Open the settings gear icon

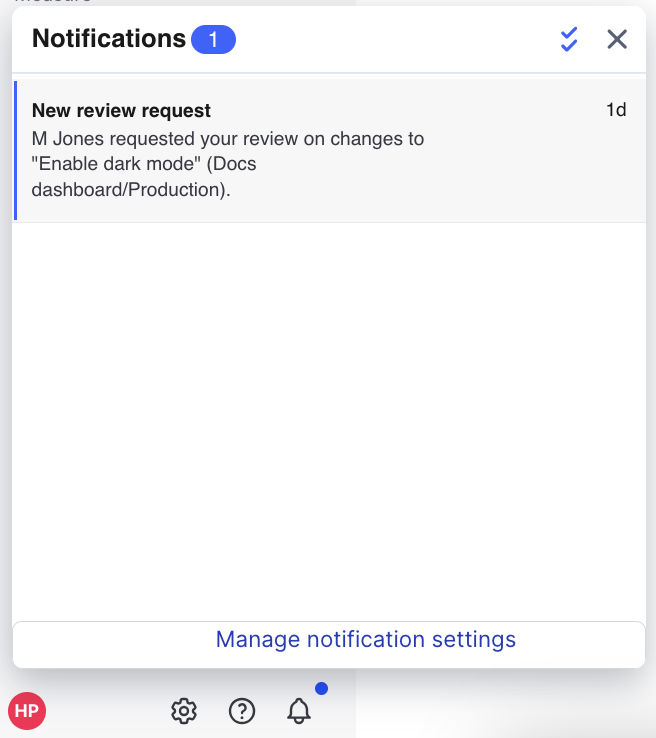click(183, 711)
